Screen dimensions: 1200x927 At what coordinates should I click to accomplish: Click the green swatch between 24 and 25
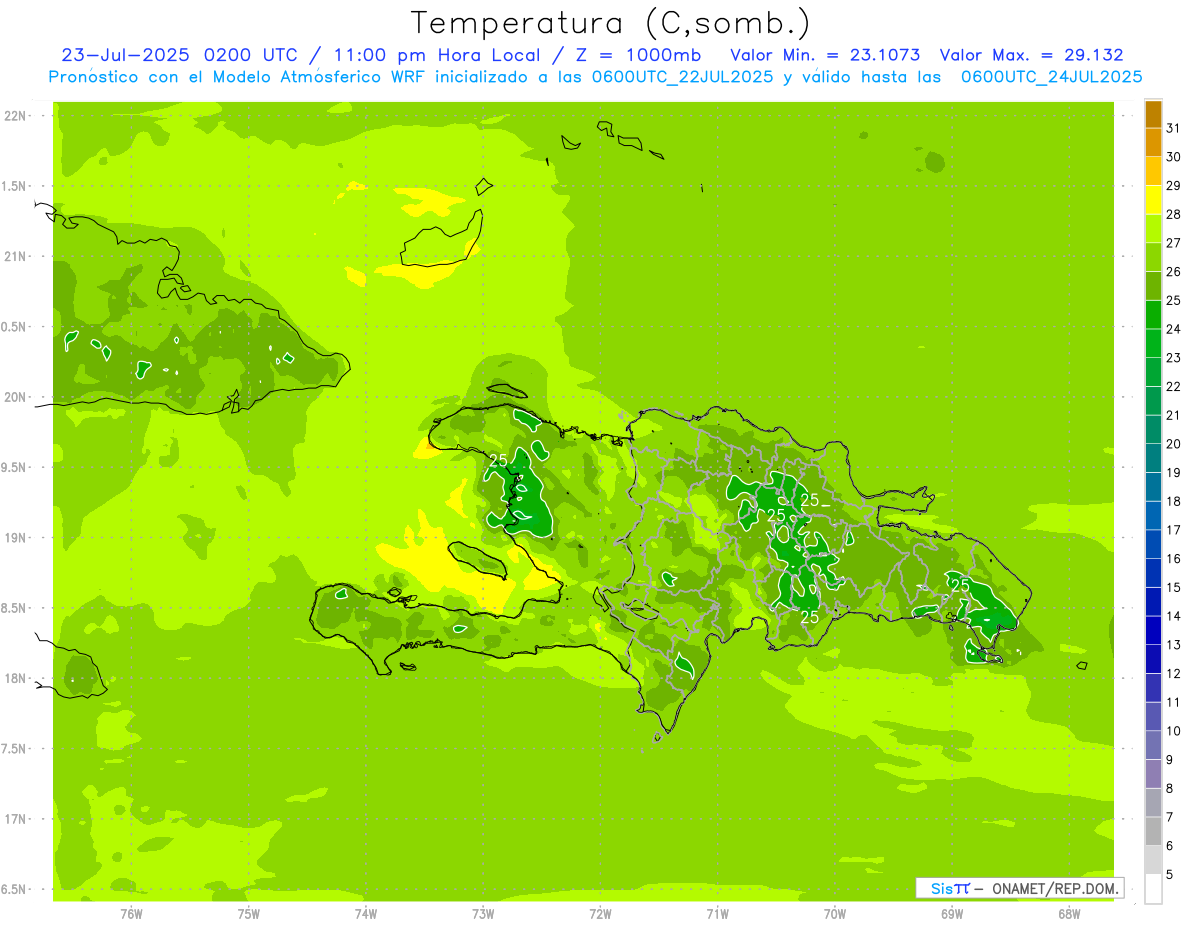pos(1153,314)
